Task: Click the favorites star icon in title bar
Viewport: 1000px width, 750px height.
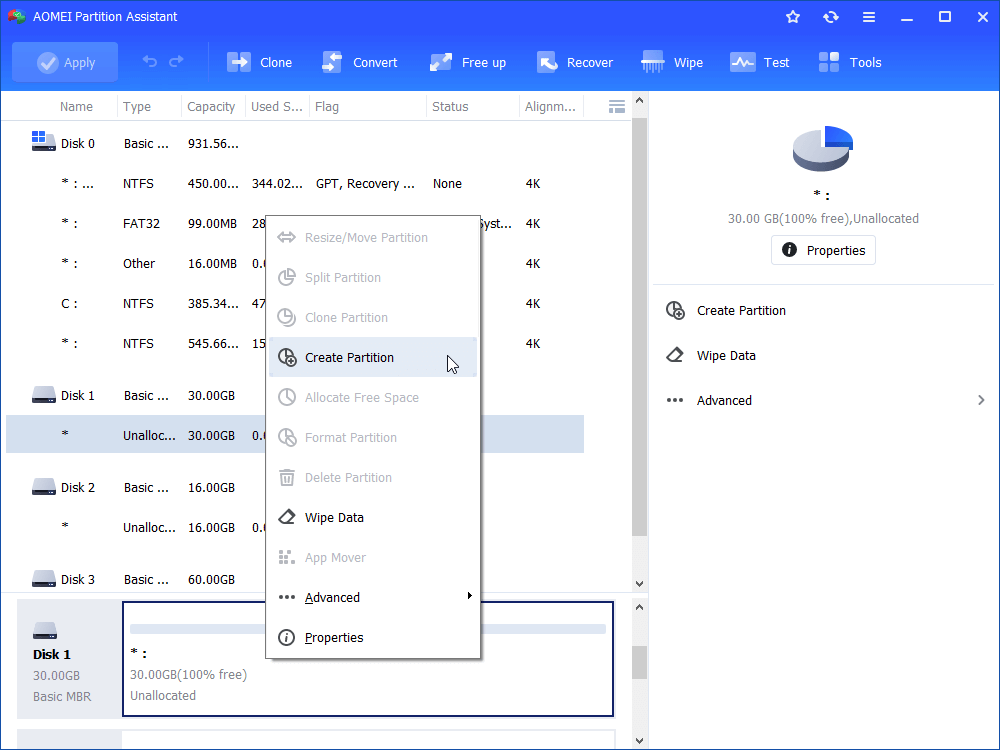Action: (x=793, y=17)
